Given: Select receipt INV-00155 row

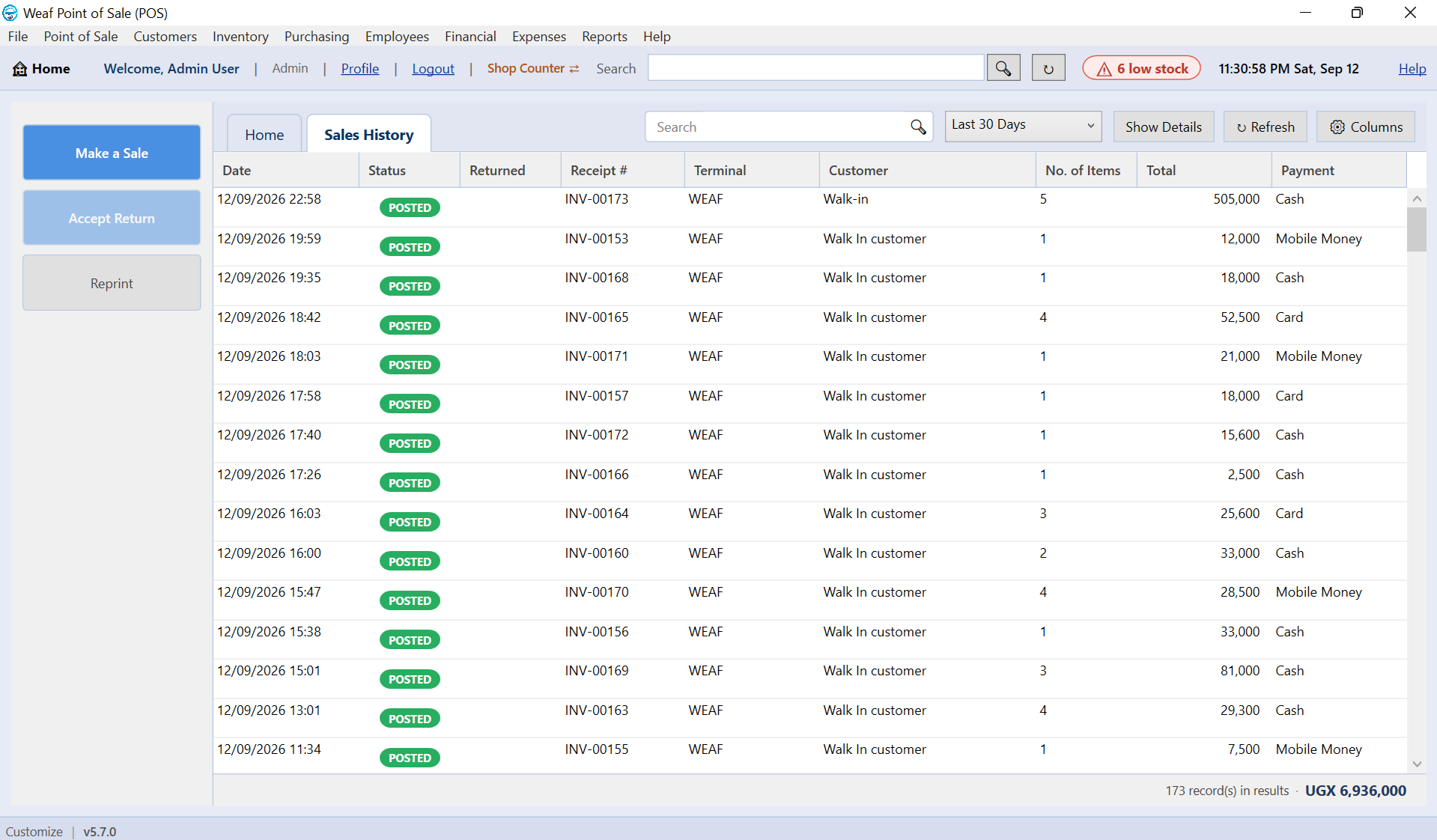Looking at the screenshot, I should pos(809,756).
